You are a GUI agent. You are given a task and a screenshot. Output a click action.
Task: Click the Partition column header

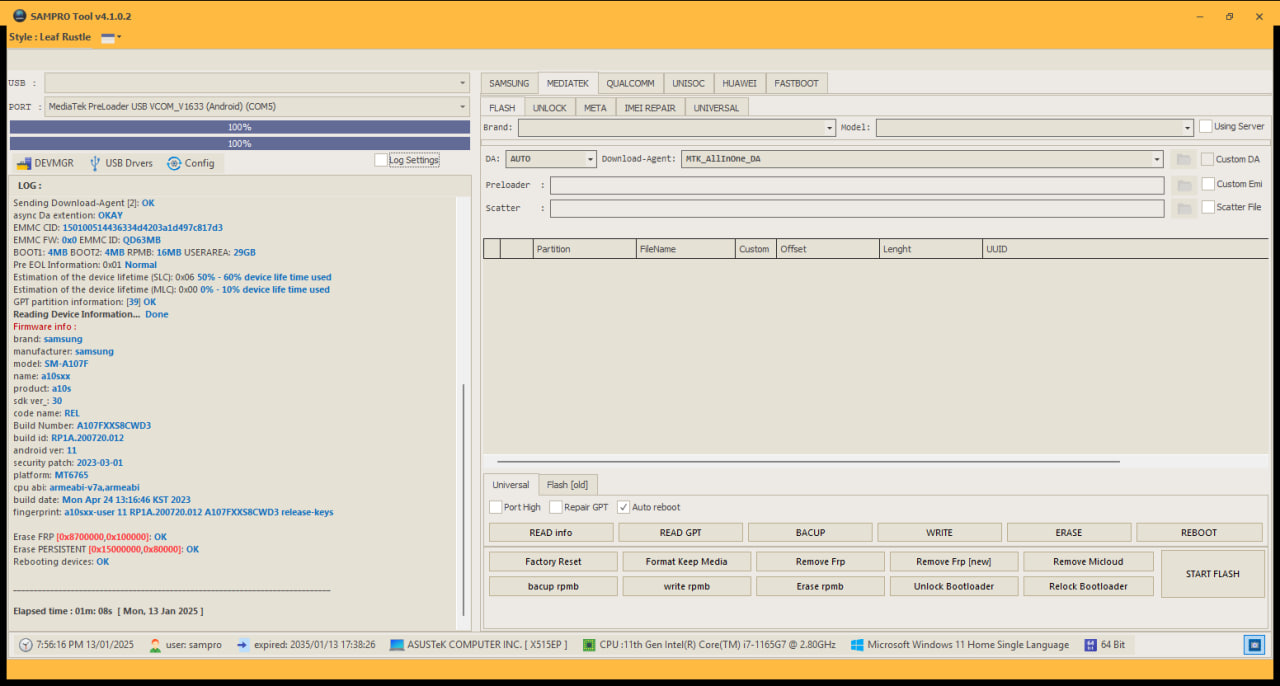click(x=584, y=249)
